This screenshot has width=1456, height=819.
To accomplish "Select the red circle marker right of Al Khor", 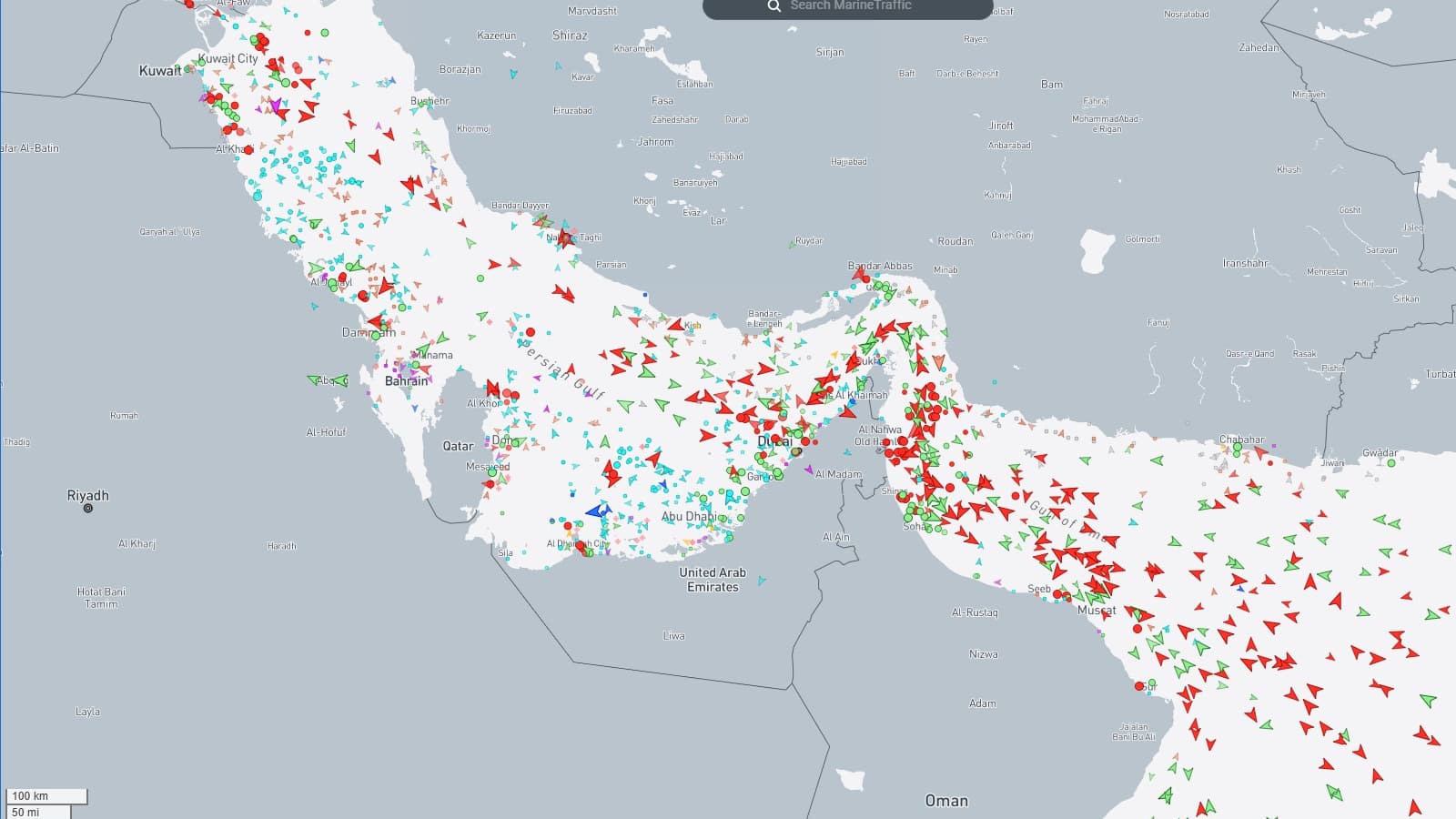I will [515, 396].
